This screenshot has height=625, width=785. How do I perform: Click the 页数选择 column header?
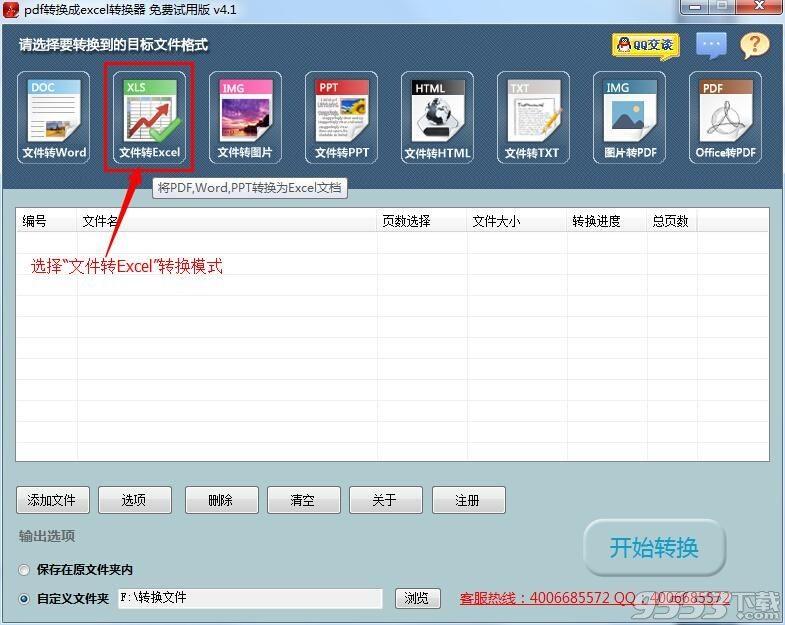(x=422, y=221)
